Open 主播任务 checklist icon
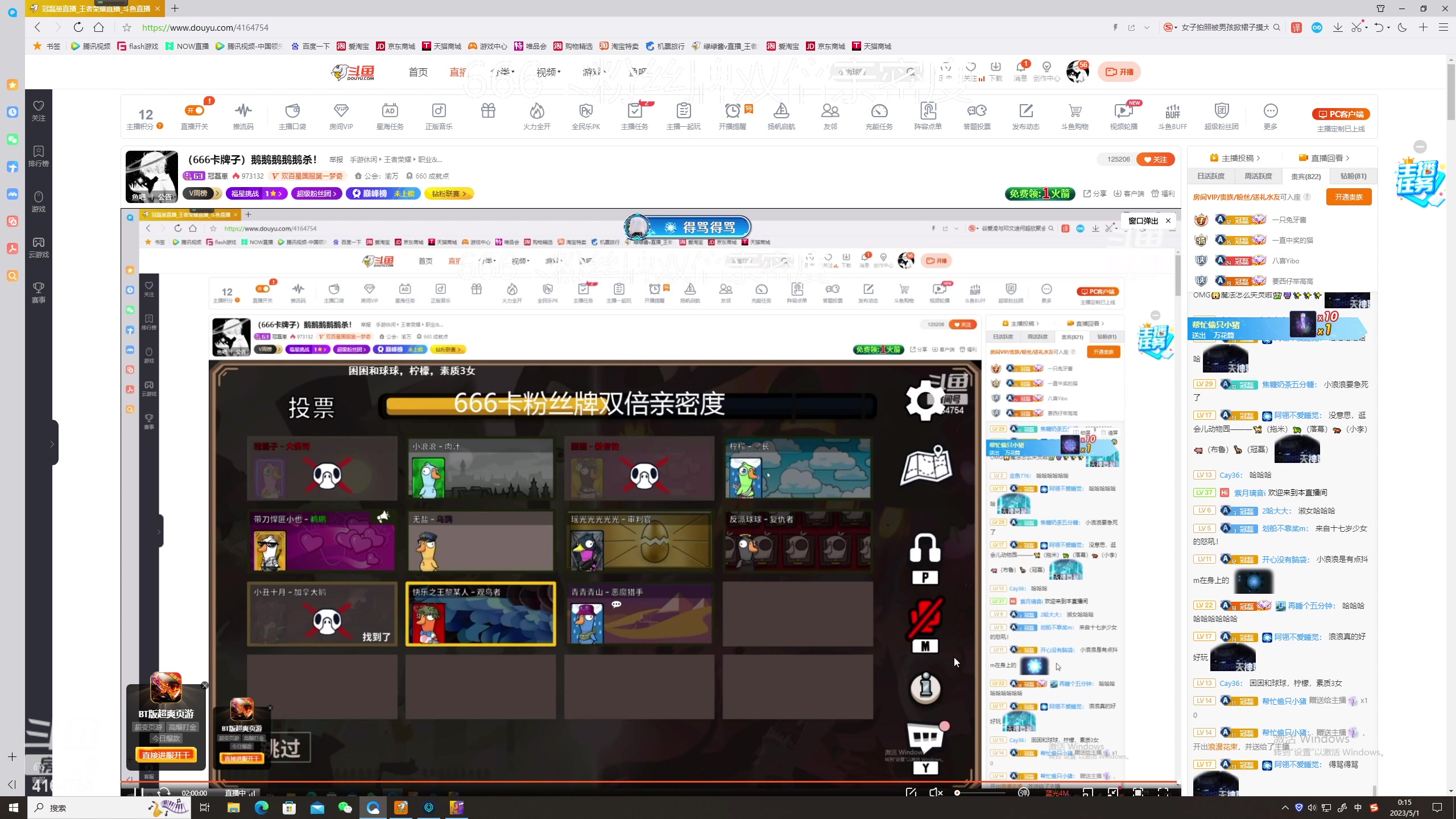The width and height of the screenshot is (1456, 819). tap(635, 110)
